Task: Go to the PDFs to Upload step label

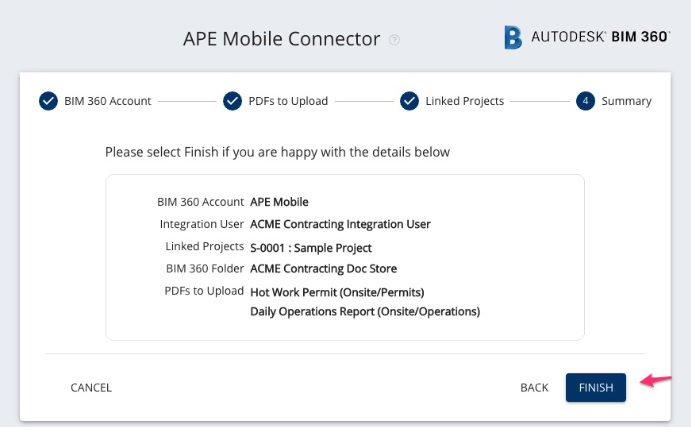Action: 288,101
